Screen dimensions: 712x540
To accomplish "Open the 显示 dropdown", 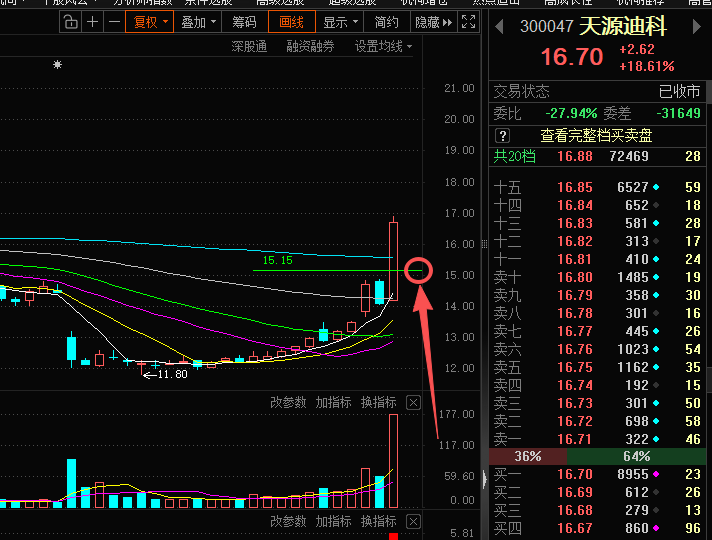I will tap(340, 22).
